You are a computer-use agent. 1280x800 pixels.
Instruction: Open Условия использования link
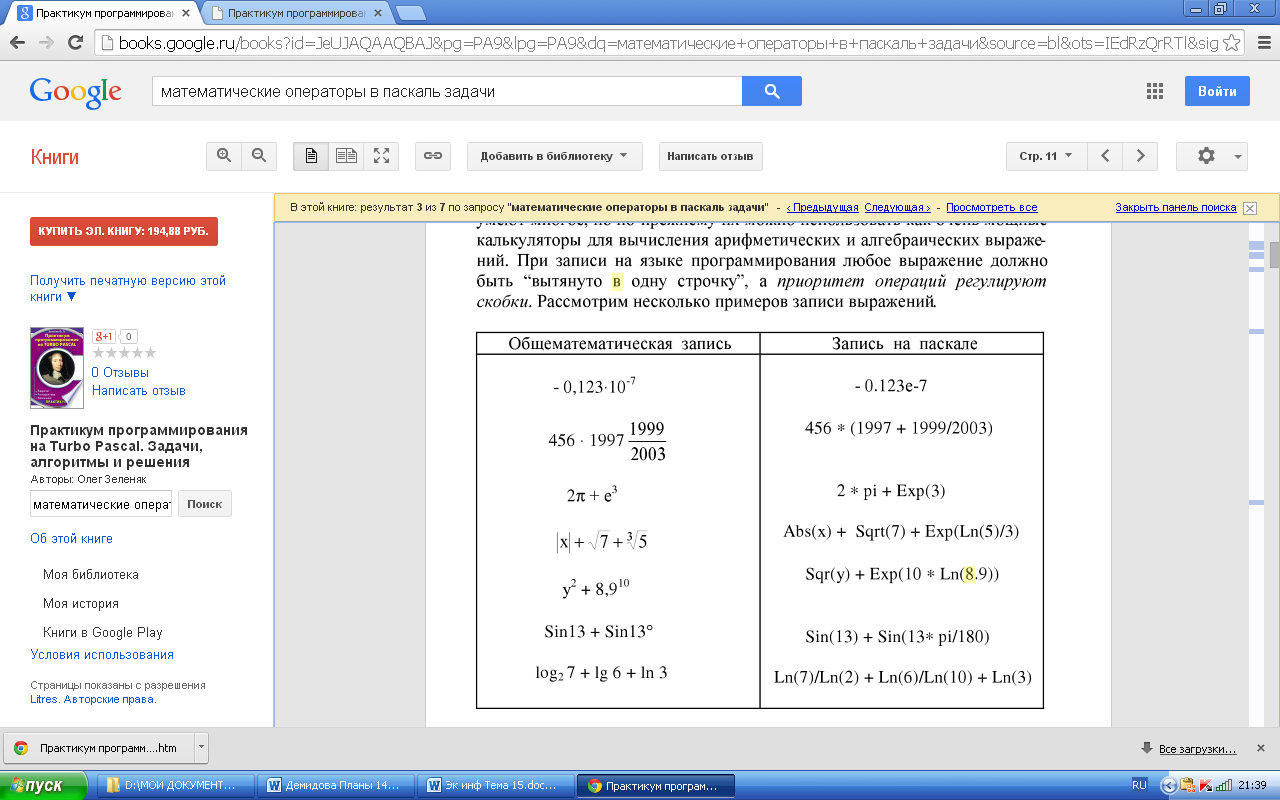tap(102, 655)
